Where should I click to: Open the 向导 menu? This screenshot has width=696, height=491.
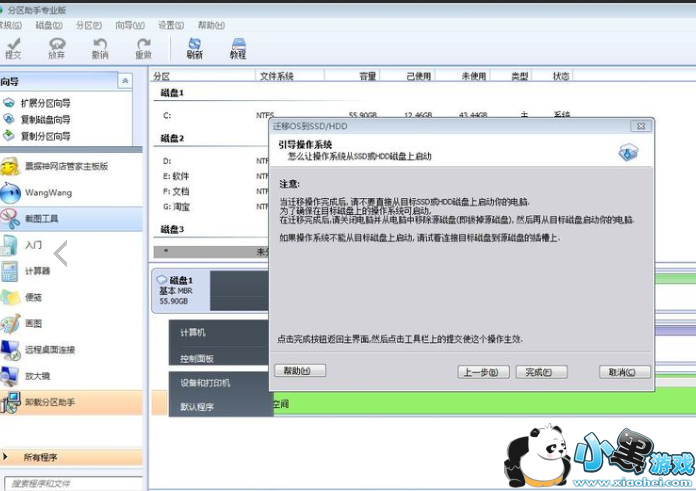click(130, 25)
